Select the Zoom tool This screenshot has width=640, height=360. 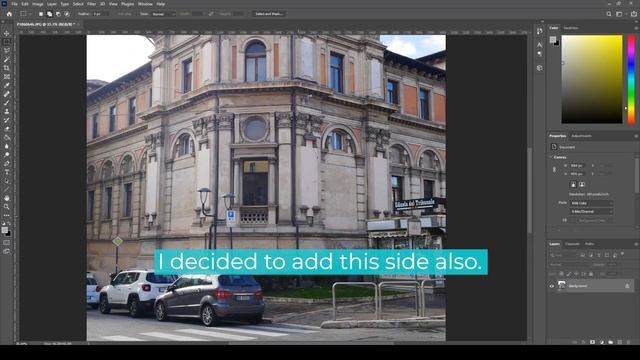click(x=7, y=207)
